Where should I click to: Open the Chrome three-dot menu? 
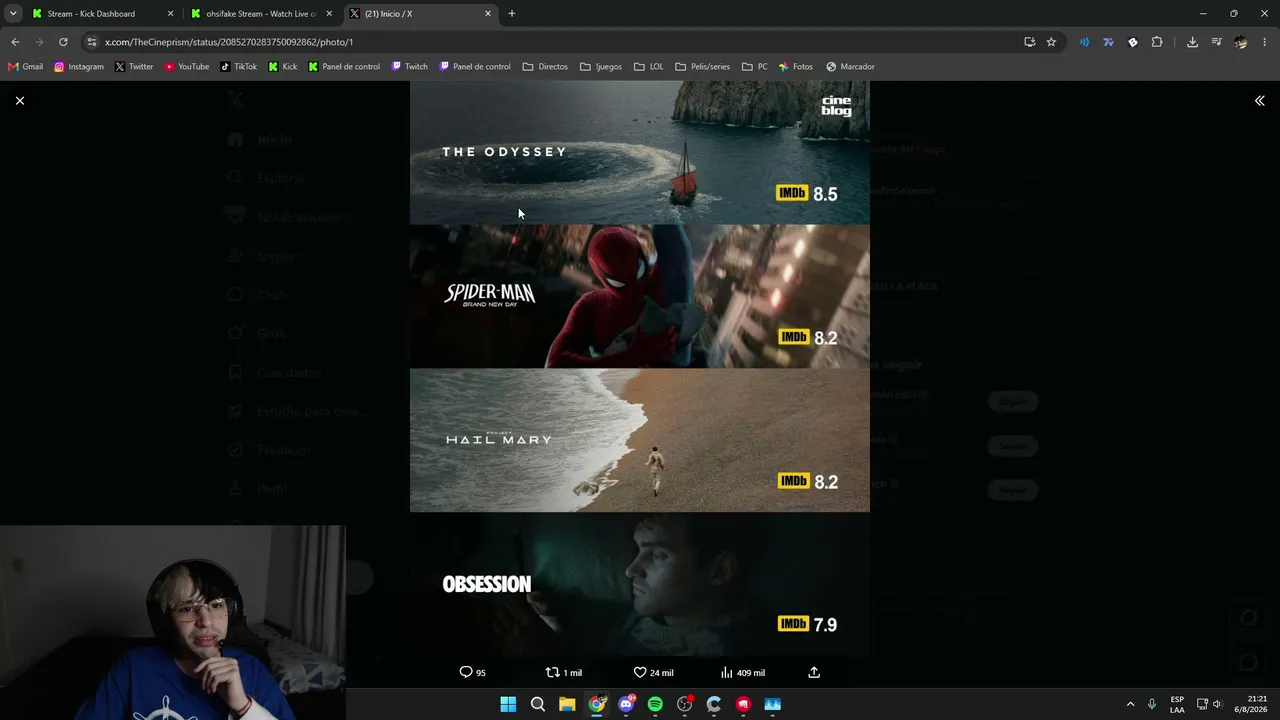1265,42
